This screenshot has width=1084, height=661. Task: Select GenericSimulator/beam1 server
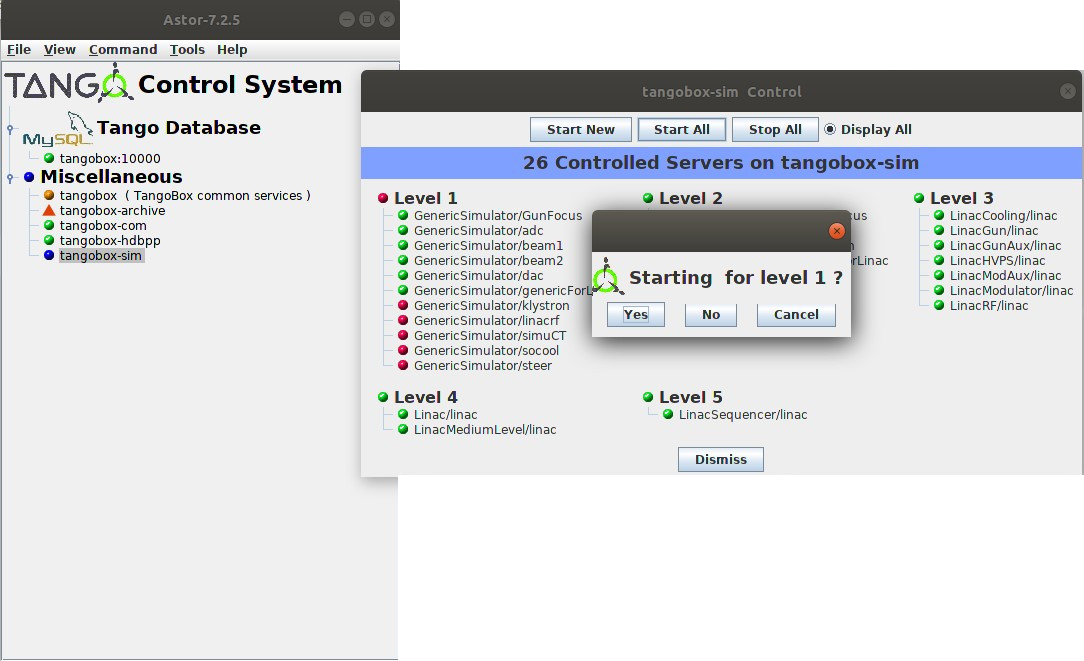(x=488, y=245)
